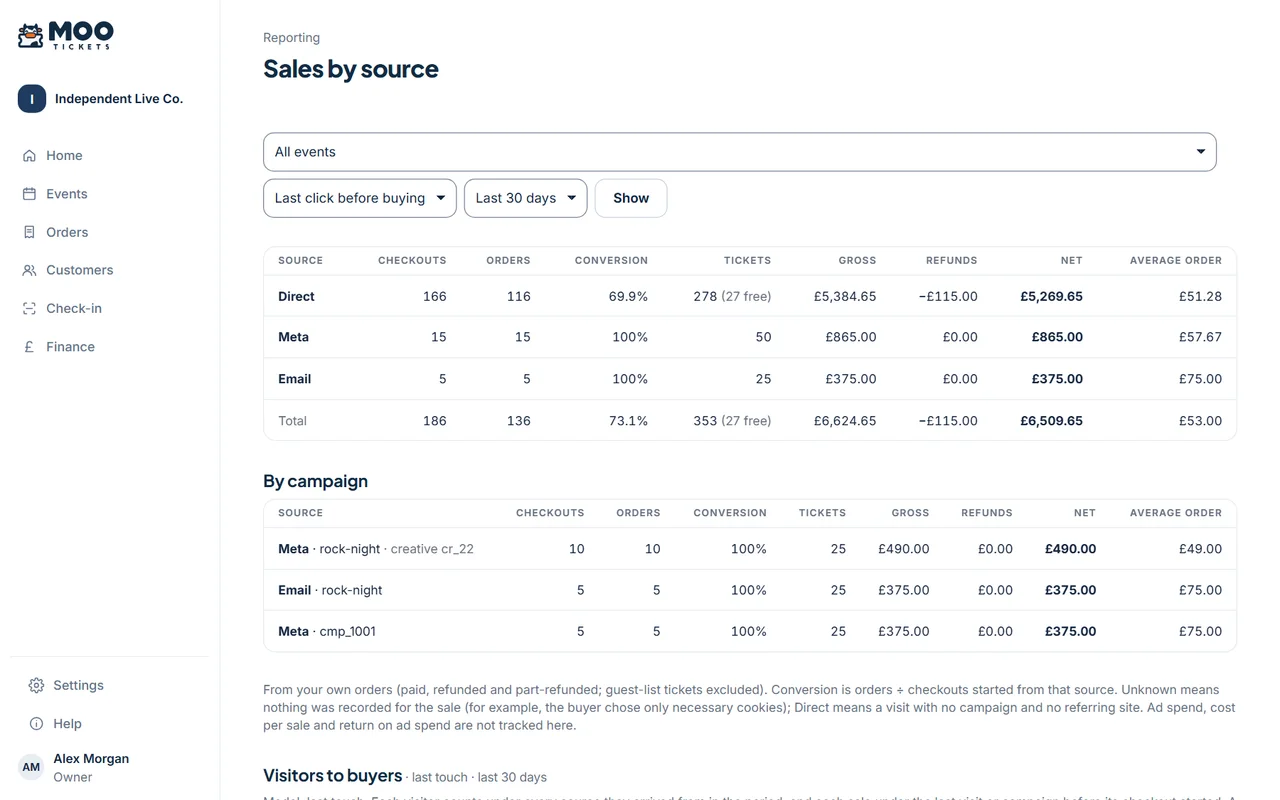The width and height of the screenshot is (1280, 800).
Task: Click the Independent Live Co. badge icon
Action: pos(32,99)
